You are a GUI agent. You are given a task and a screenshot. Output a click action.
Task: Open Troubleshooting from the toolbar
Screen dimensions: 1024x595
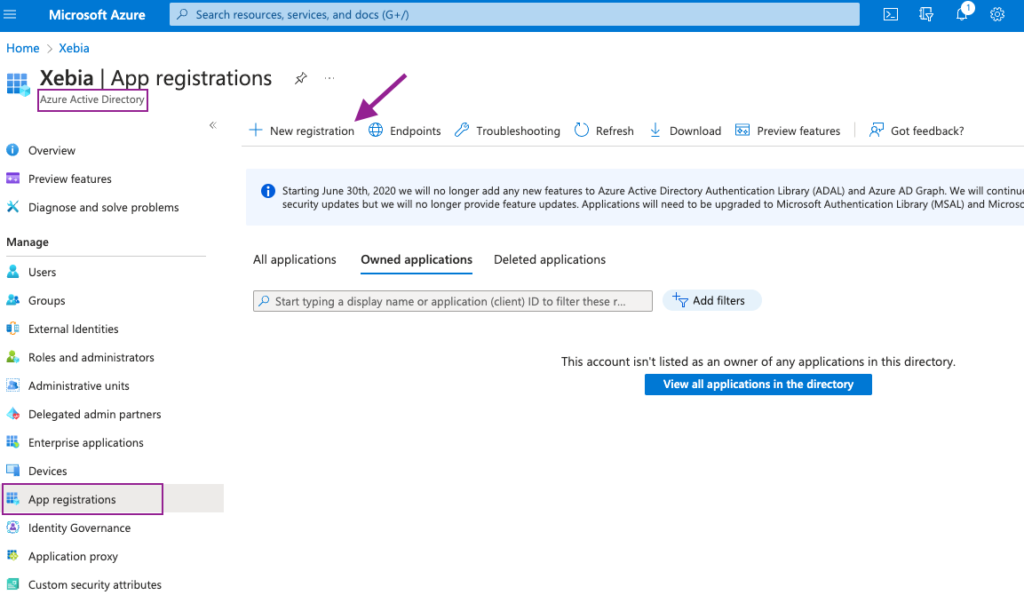(507, 131)
